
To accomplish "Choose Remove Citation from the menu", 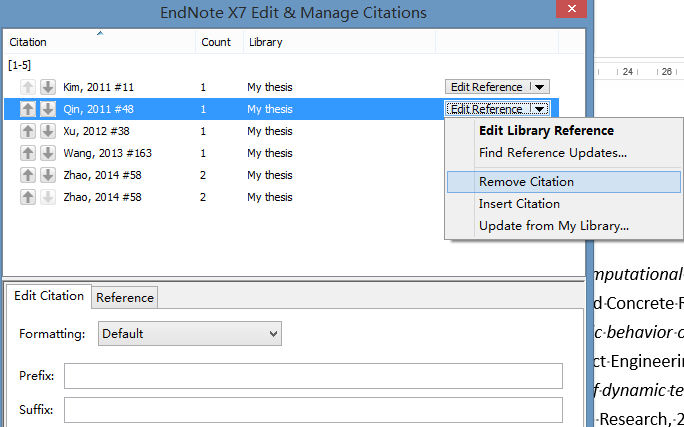I will tap(564, 182).
